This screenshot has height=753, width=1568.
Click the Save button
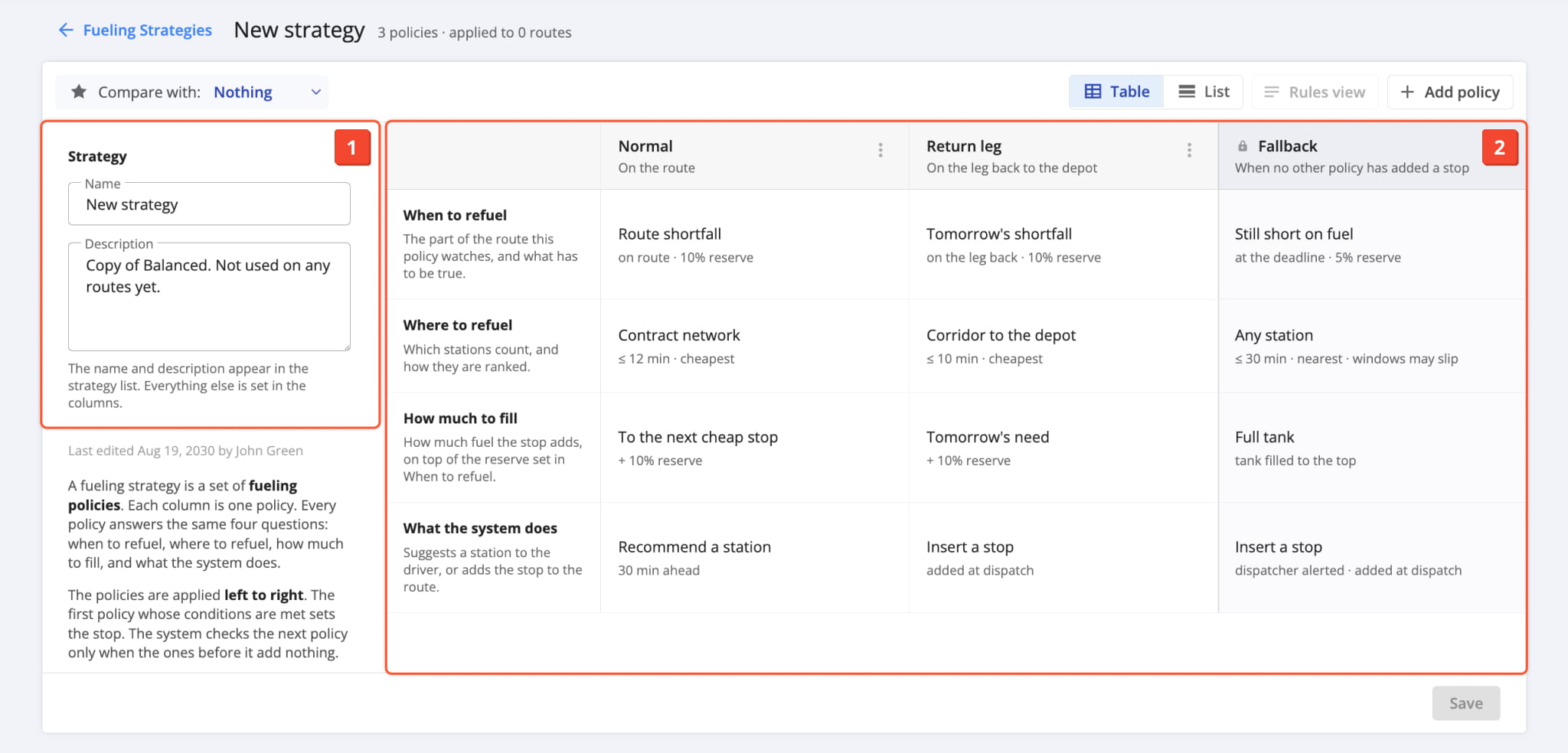click(1465, 703)
